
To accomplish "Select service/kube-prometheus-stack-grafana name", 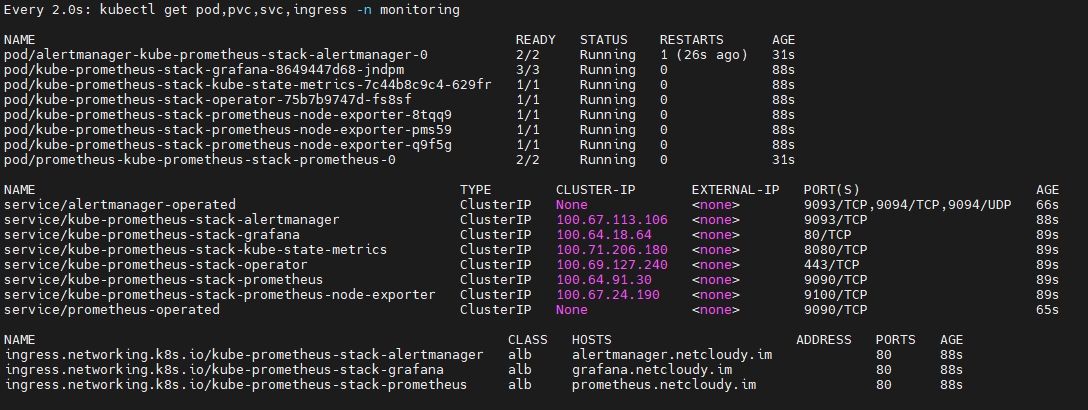I will tap(152, 234).
